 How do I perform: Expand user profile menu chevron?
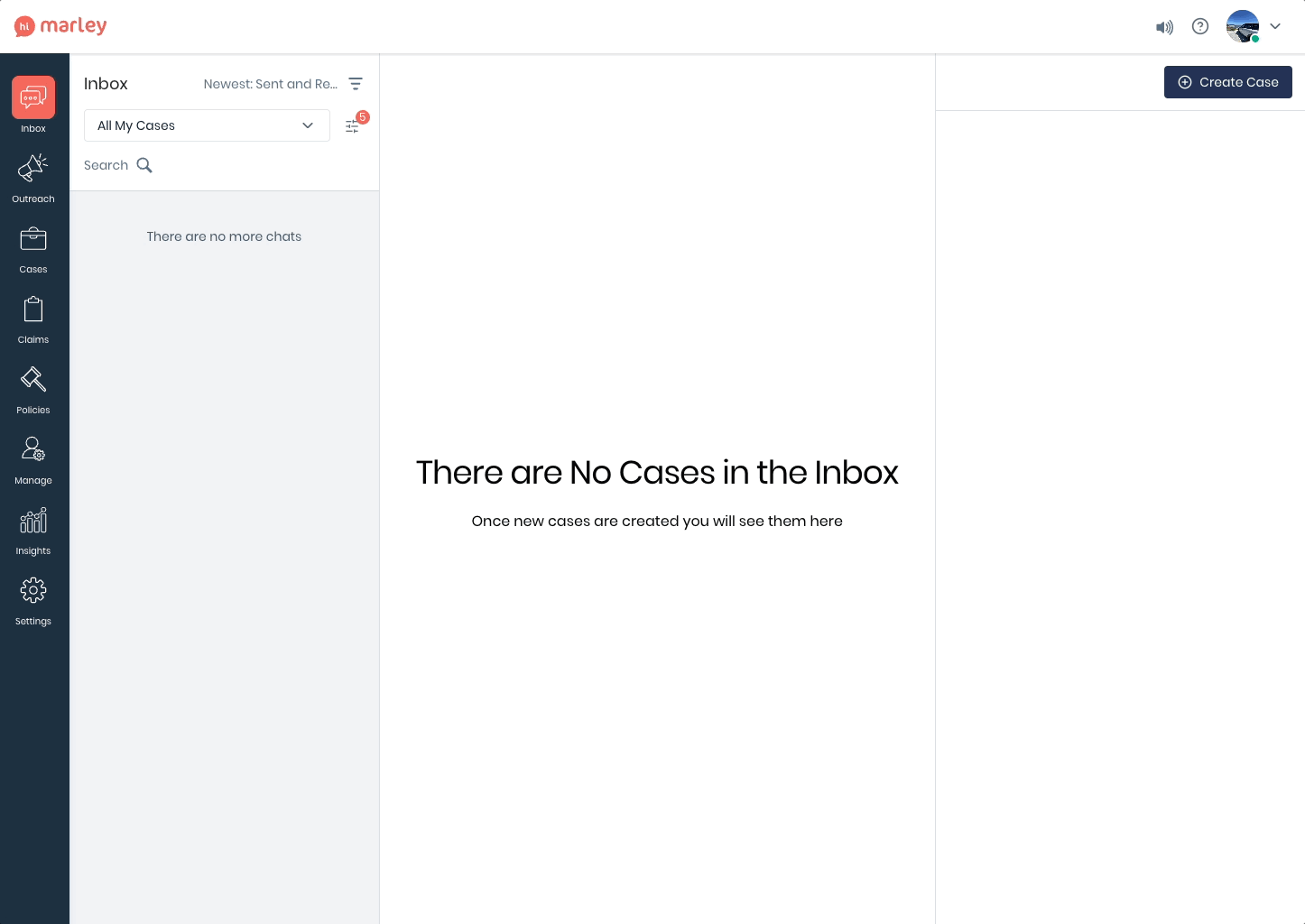(x=1275, y=26)
